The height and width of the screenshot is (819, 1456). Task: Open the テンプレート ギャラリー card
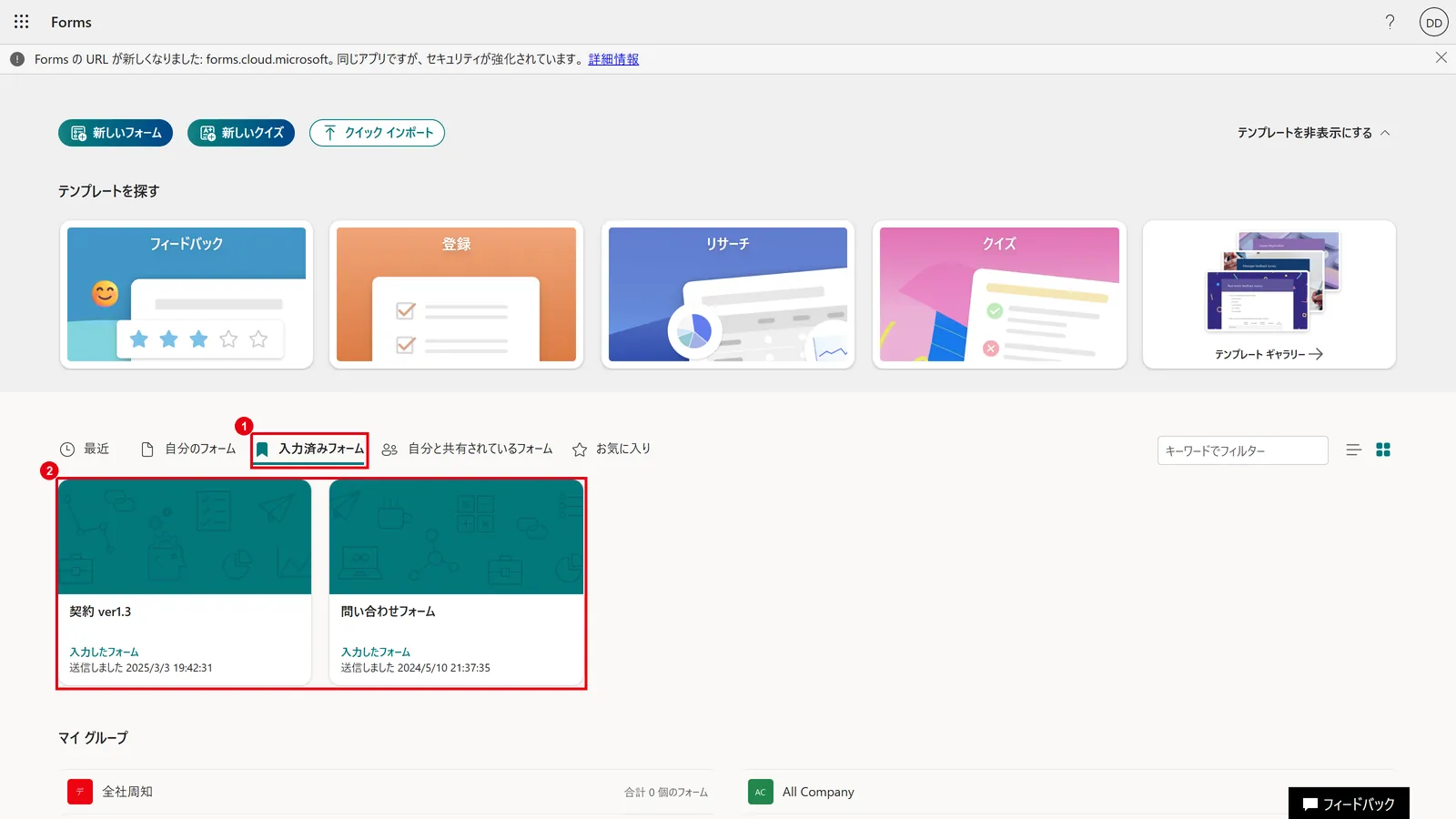click(x=1269, y=294)
